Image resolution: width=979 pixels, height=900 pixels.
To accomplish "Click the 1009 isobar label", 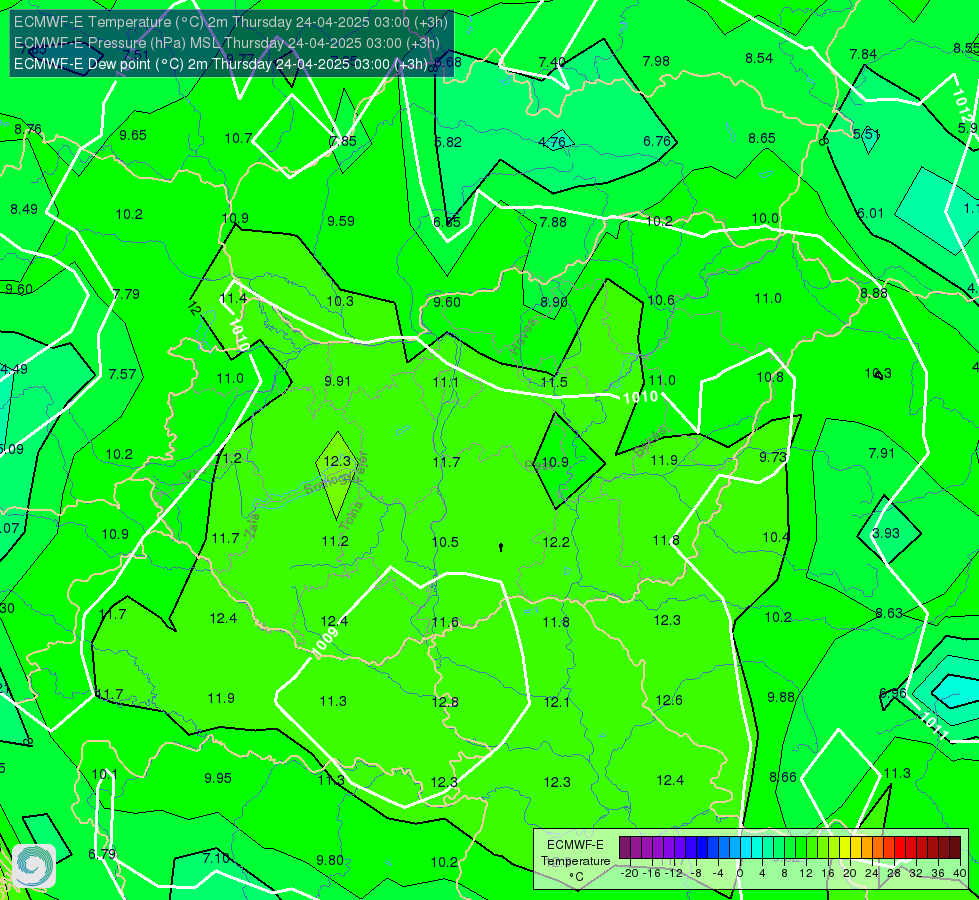I will 325,641.
